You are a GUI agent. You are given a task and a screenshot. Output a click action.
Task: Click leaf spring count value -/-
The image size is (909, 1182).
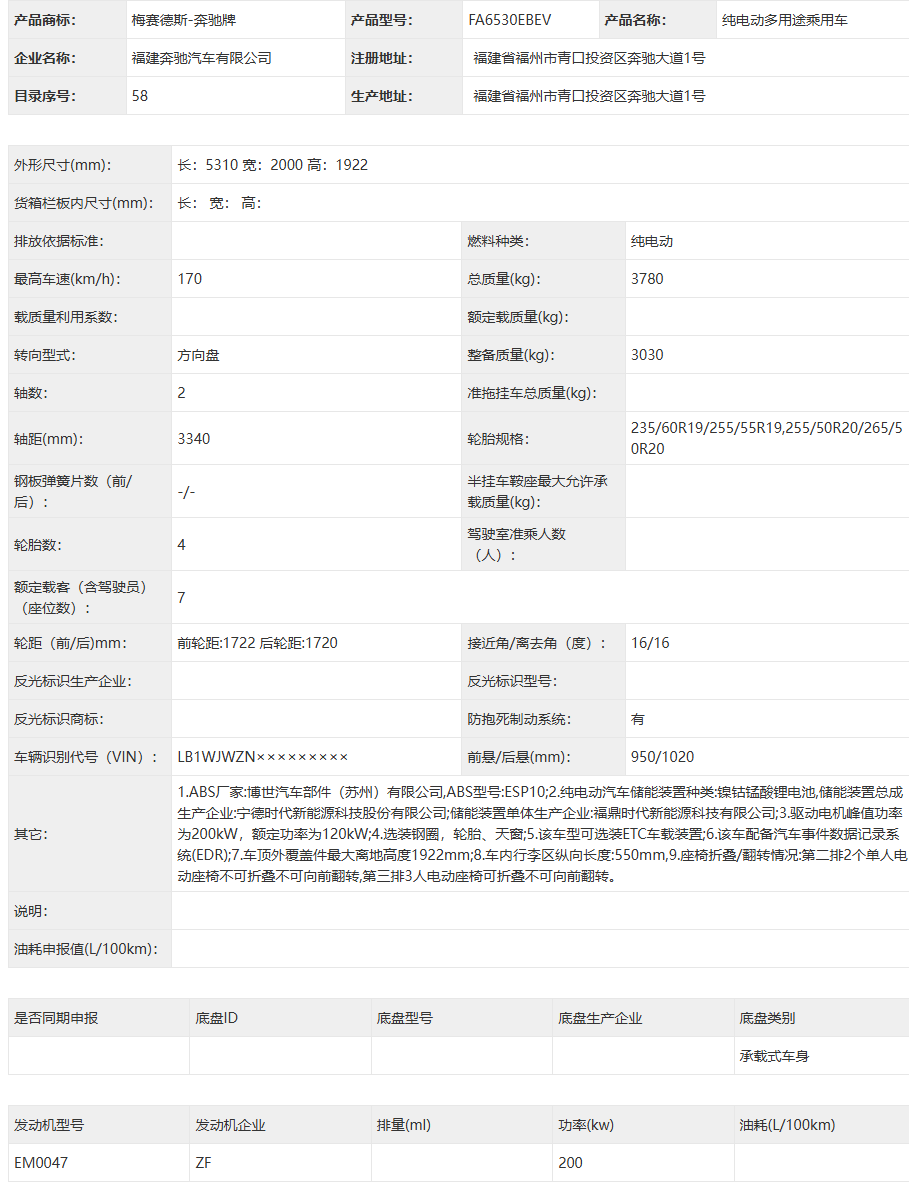point(186,491)
